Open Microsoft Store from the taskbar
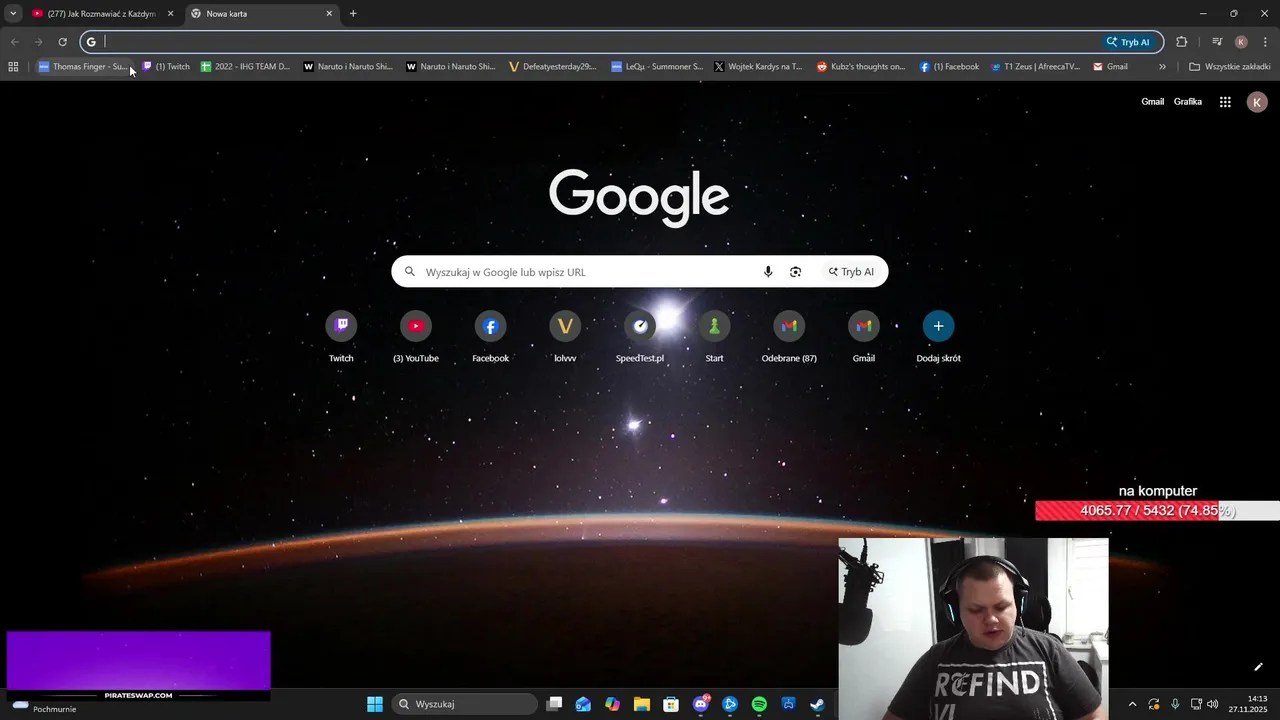This screenshot has width=1280, height=720. pyautogui.click(x=671, y=704)
